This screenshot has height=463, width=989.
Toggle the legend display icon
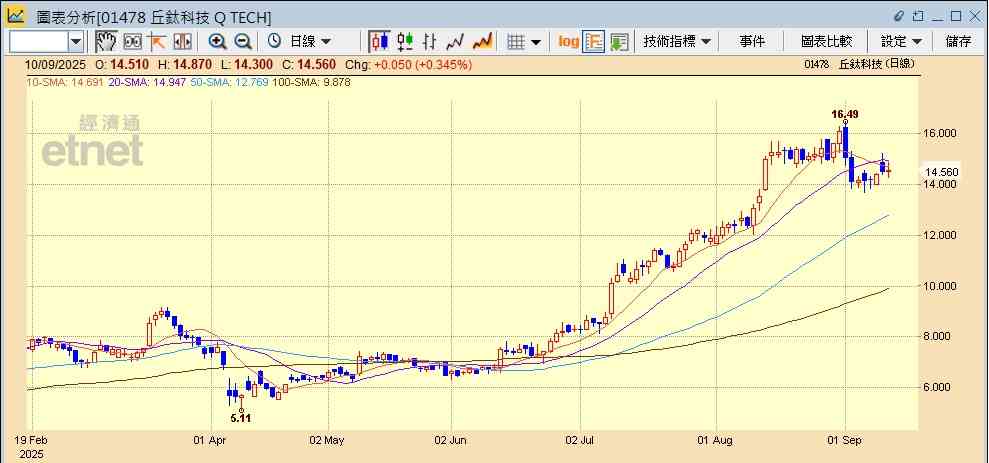[594, 42]
